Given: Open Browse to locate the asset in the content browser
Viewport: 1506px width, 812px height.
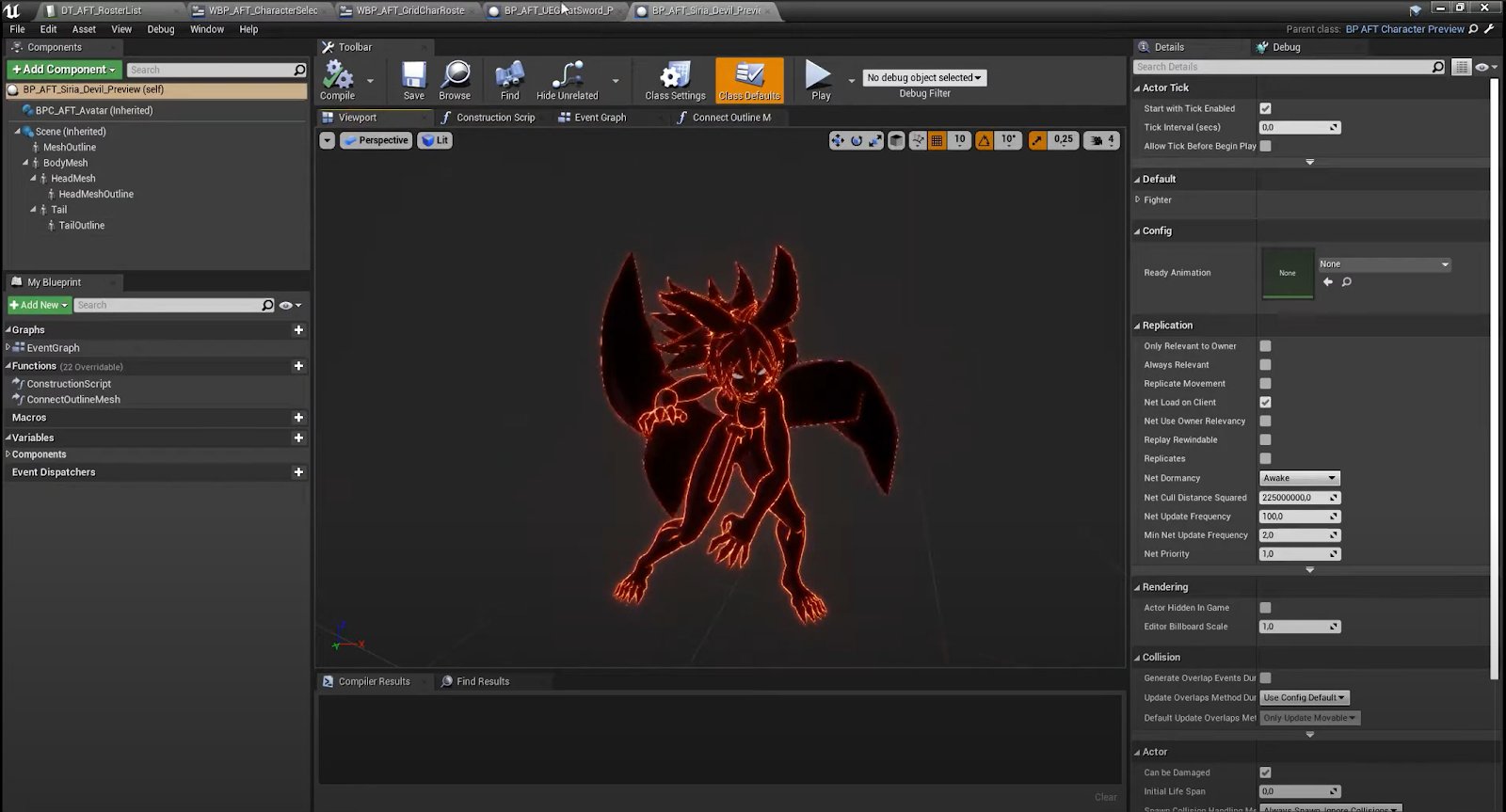Looking at the screenshot, I should (455, 80).
